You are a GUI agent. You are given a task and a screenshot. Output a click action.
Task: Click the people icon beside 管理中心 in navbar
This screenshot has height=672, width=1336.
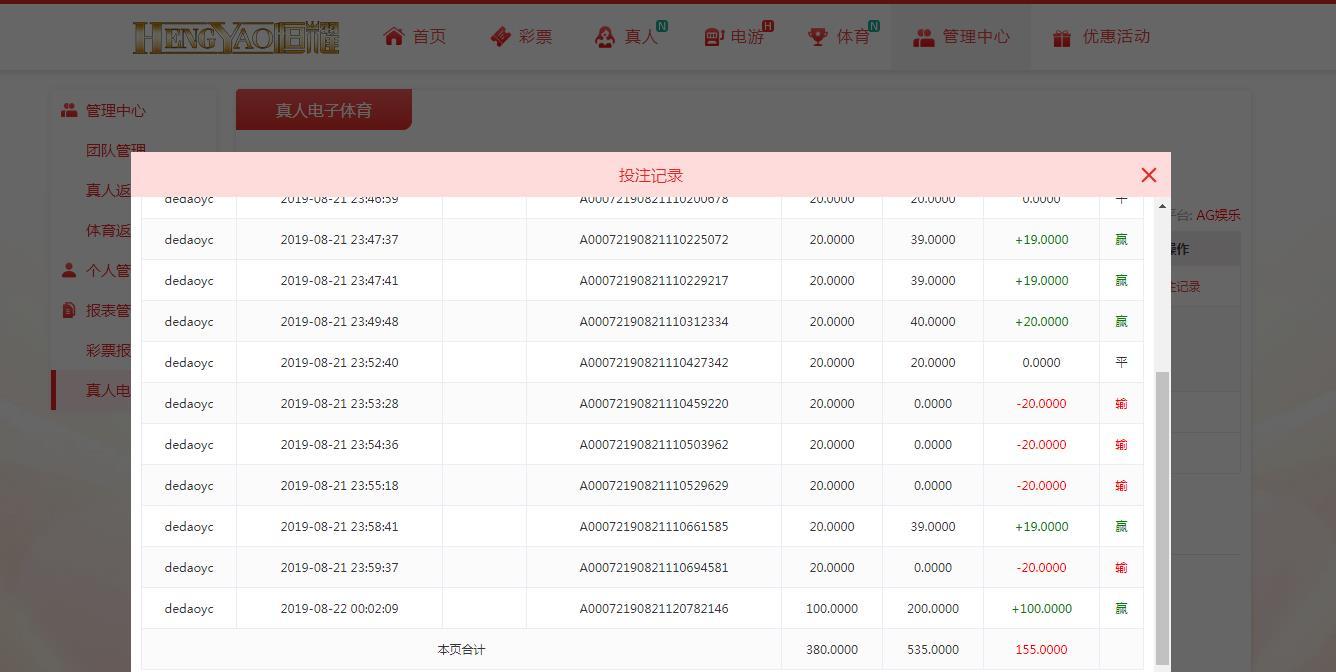tap(923, 36)
